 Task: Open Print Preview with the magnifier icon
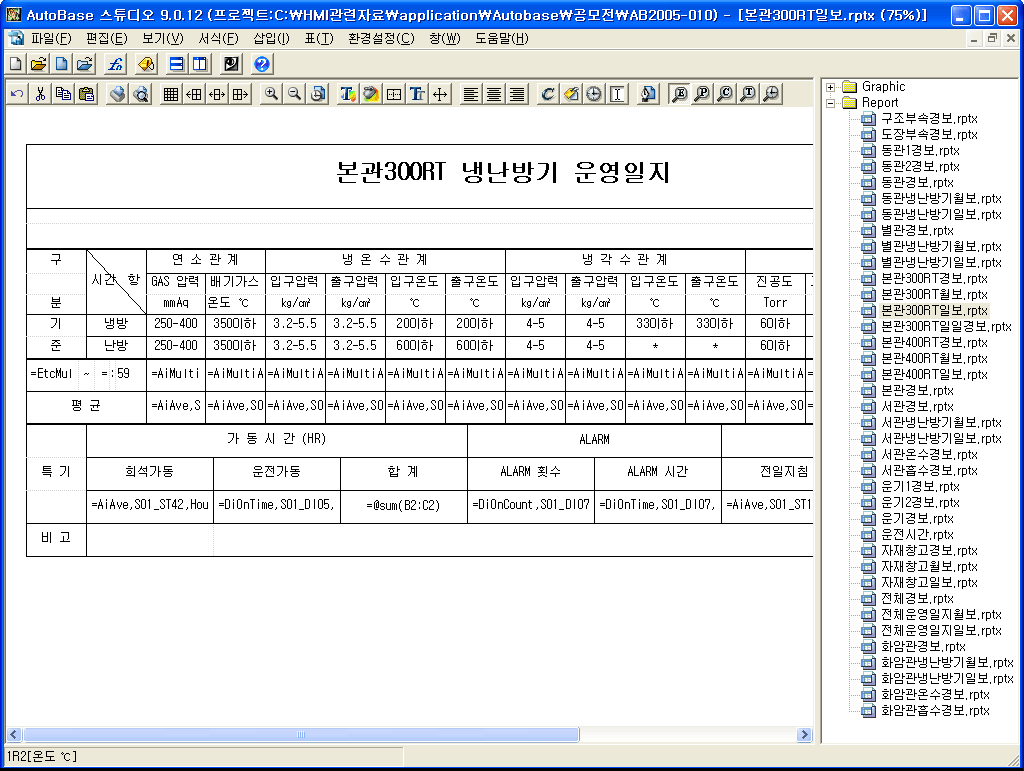tap(140, 94)
